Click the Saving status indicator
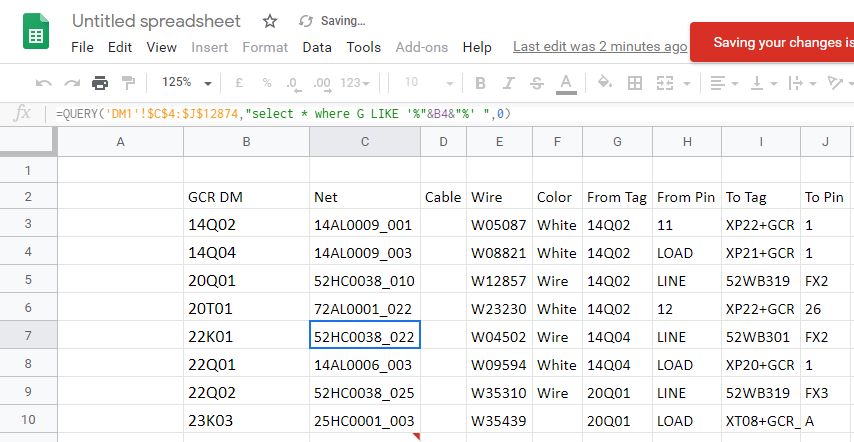This screenshot has height=442, width=854. coord(332,21)
